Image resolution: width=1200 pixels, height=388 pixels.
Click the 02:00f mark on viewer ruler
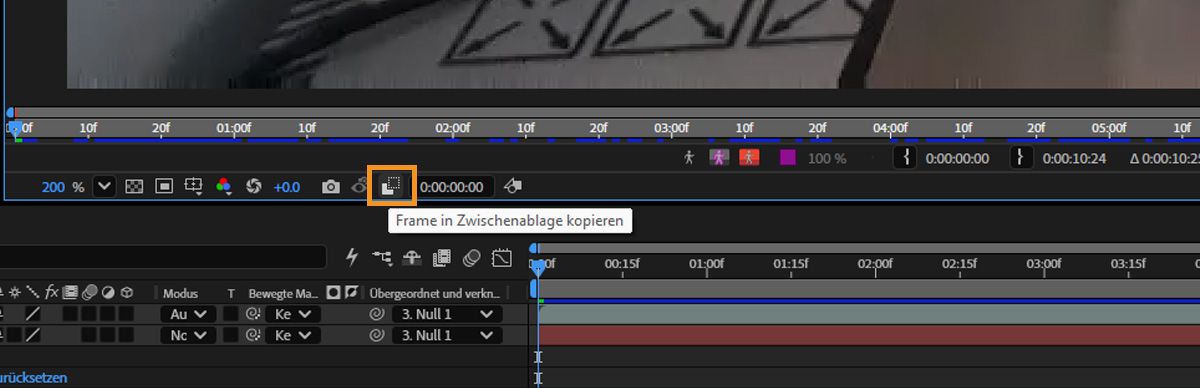point(452,128)
